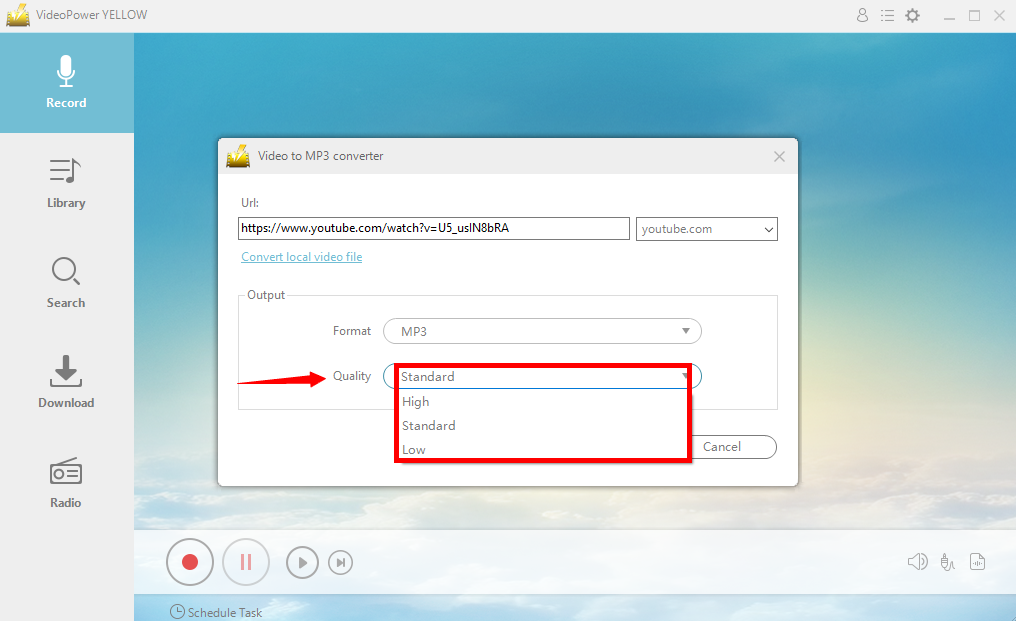Expand the MP3 Format dropdown
The height and width of the screenshot is (621, 1016).
click(x=542, y=331)
